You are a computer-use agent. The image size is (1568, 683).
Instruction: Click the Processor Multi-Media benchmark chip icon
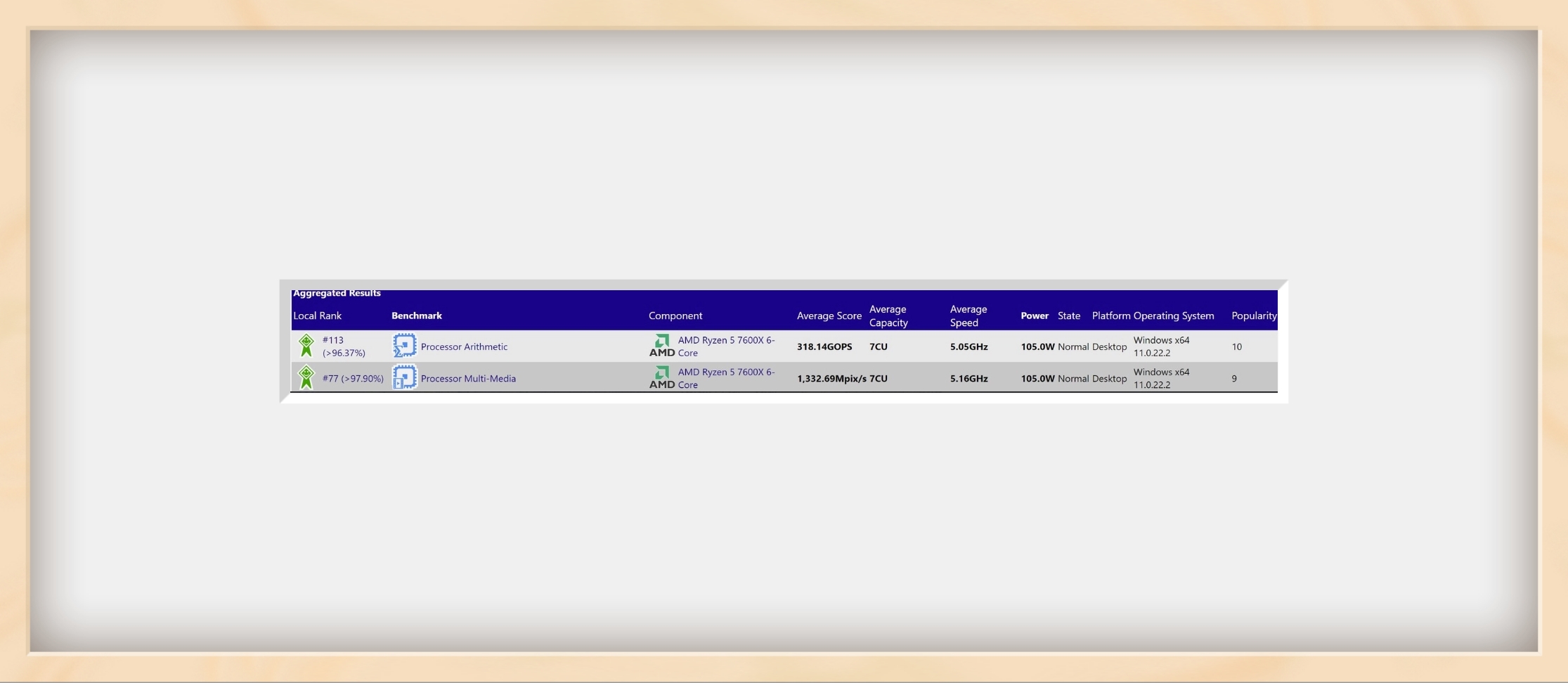(x=404, y=377)
